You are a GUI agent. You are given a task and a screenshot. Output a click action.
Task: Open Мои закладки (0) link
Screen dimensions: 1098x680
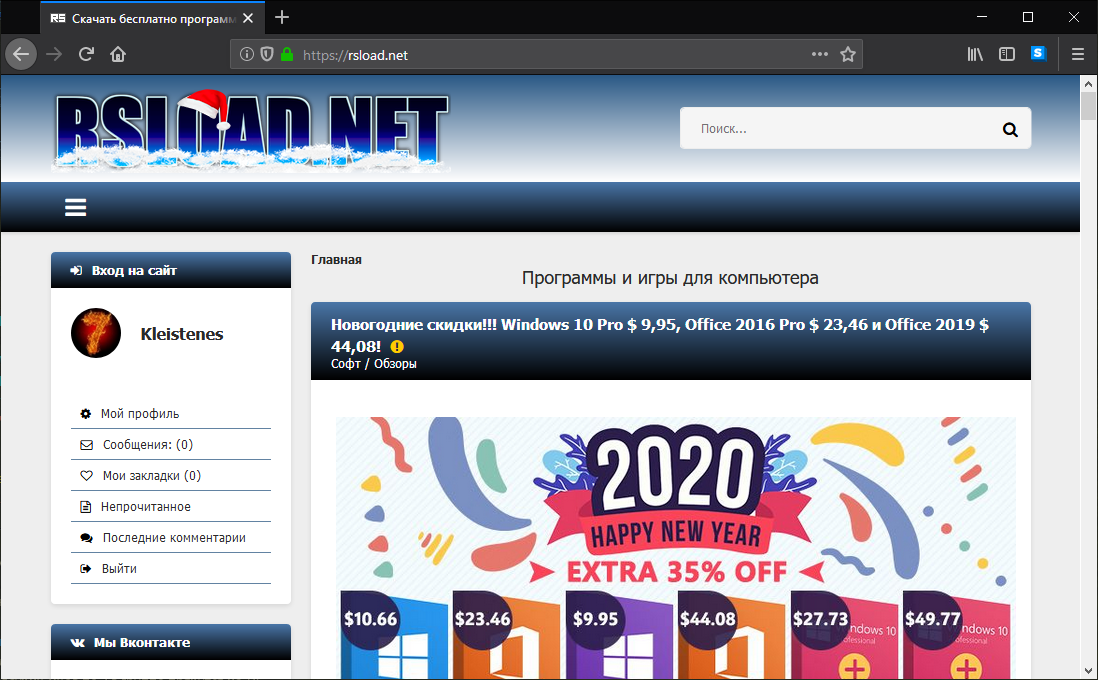152,476
